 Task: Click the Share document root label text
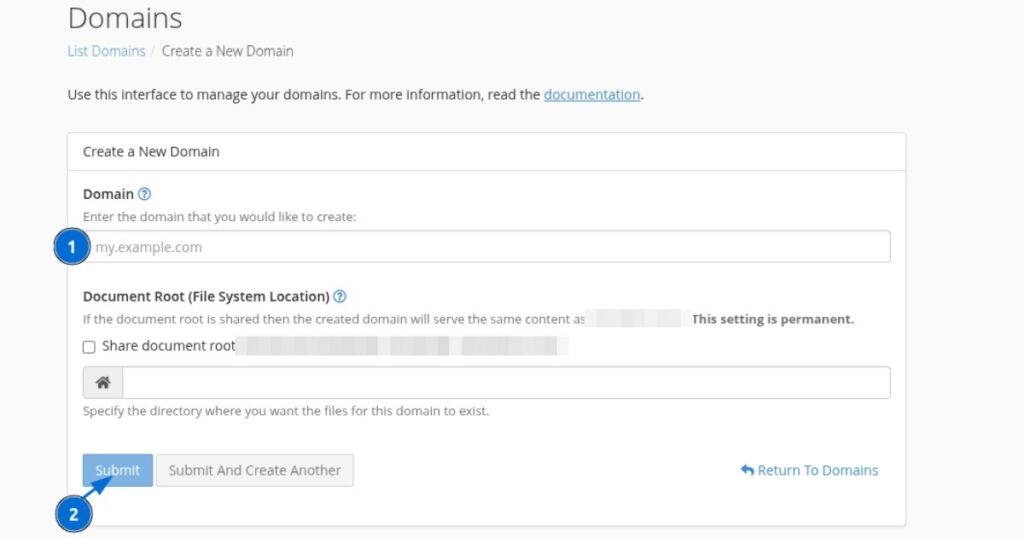click(168, 346)
